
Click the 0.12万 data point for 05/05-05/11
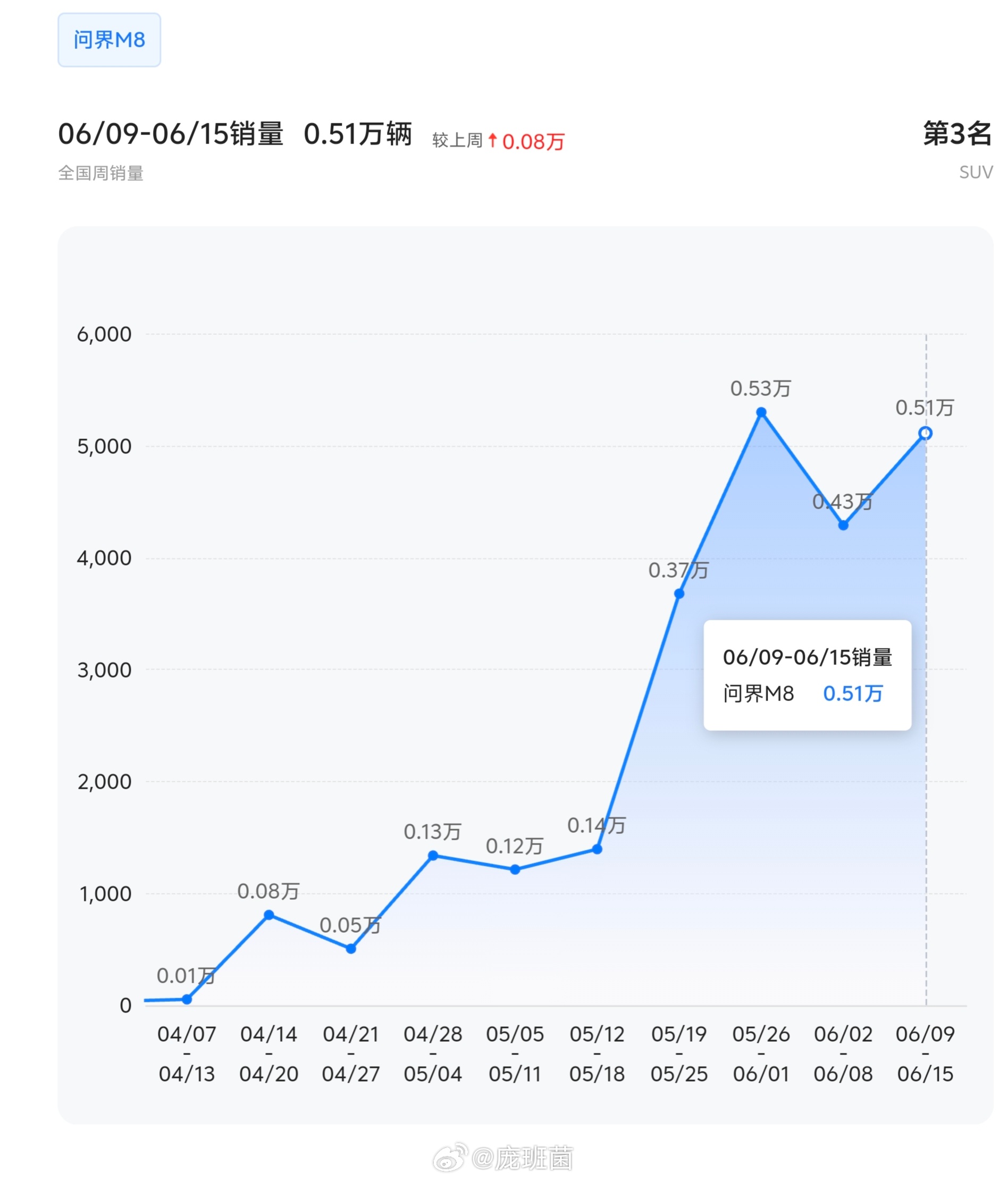[x=515, y=869]
